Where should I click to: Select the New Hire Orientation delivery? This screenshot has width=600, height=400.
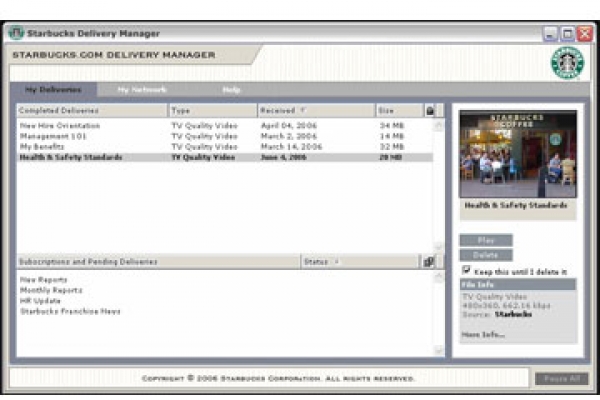(225, 126)
